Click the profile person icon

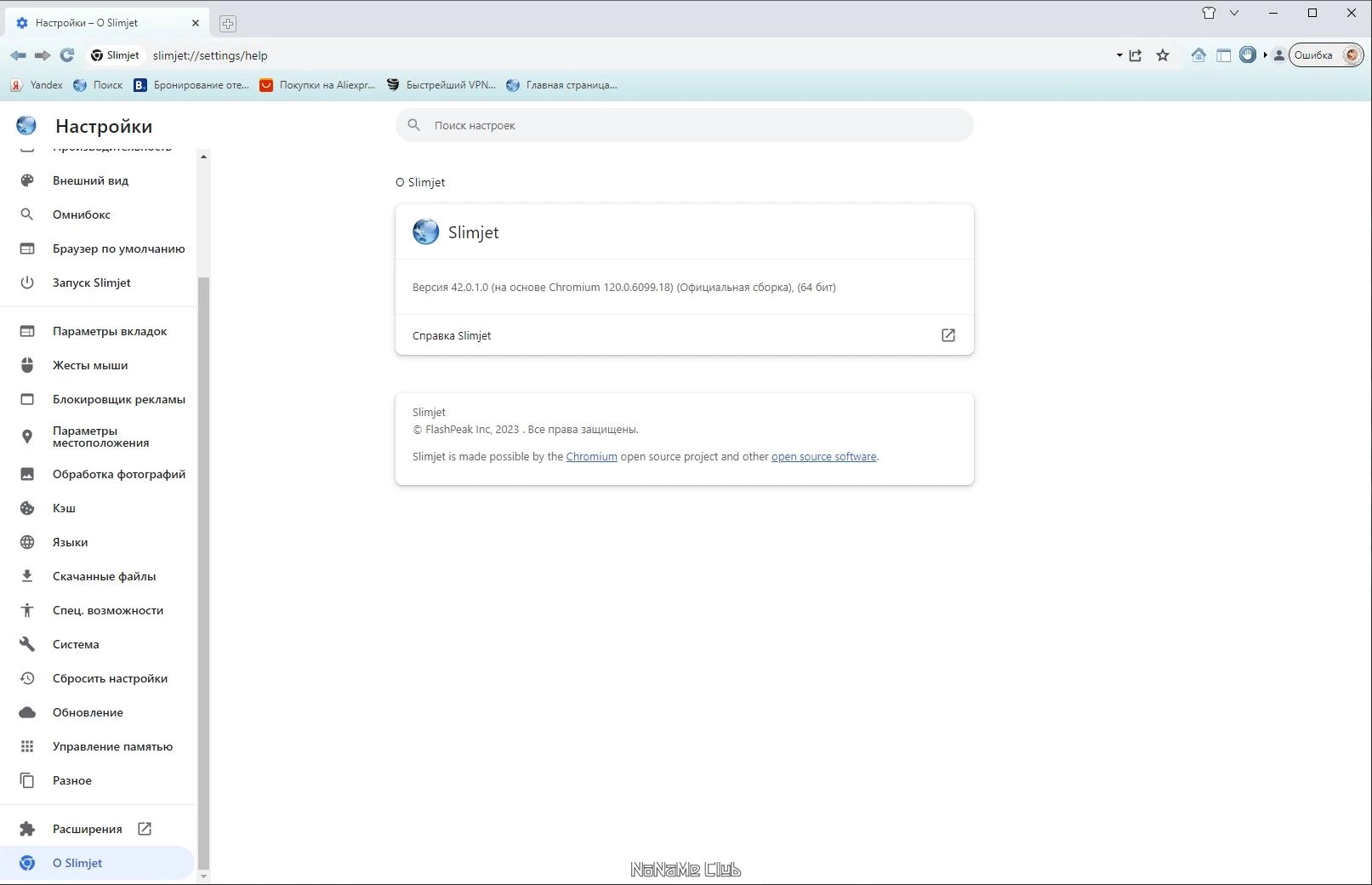[1278, 55]
